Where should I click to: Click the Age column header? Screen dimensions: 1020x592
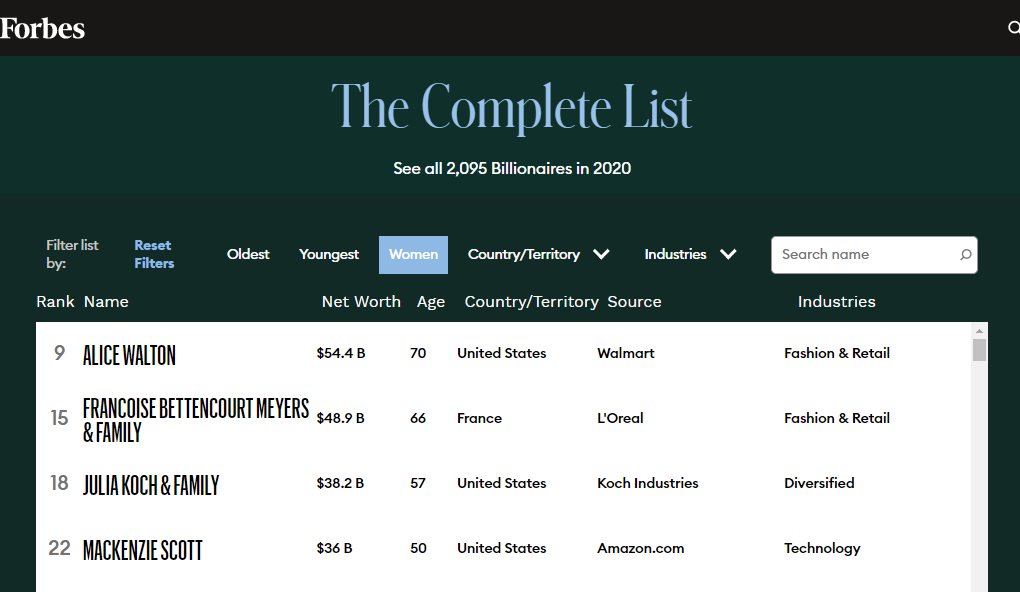coord(431,302)
